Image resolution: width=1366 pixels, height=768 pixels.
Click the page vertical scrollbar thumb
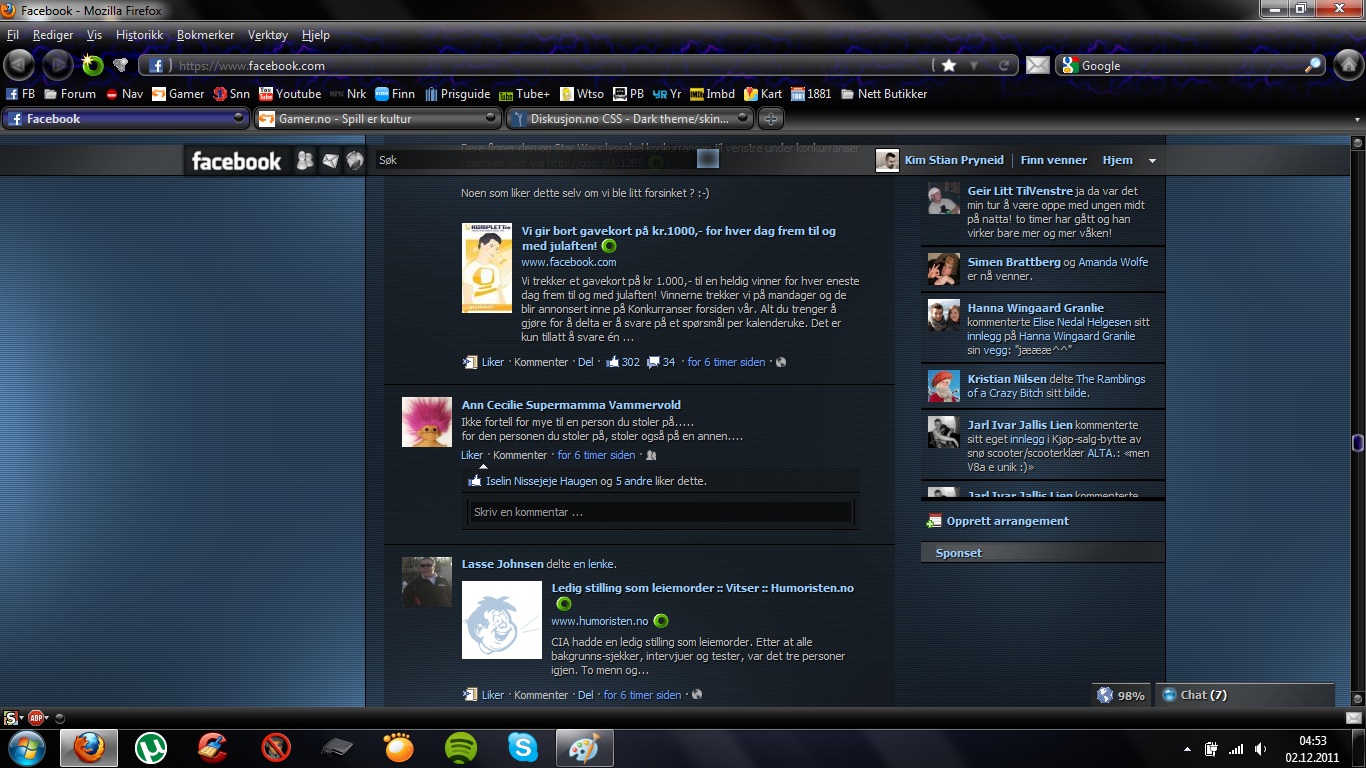[x=1357, y=442]
